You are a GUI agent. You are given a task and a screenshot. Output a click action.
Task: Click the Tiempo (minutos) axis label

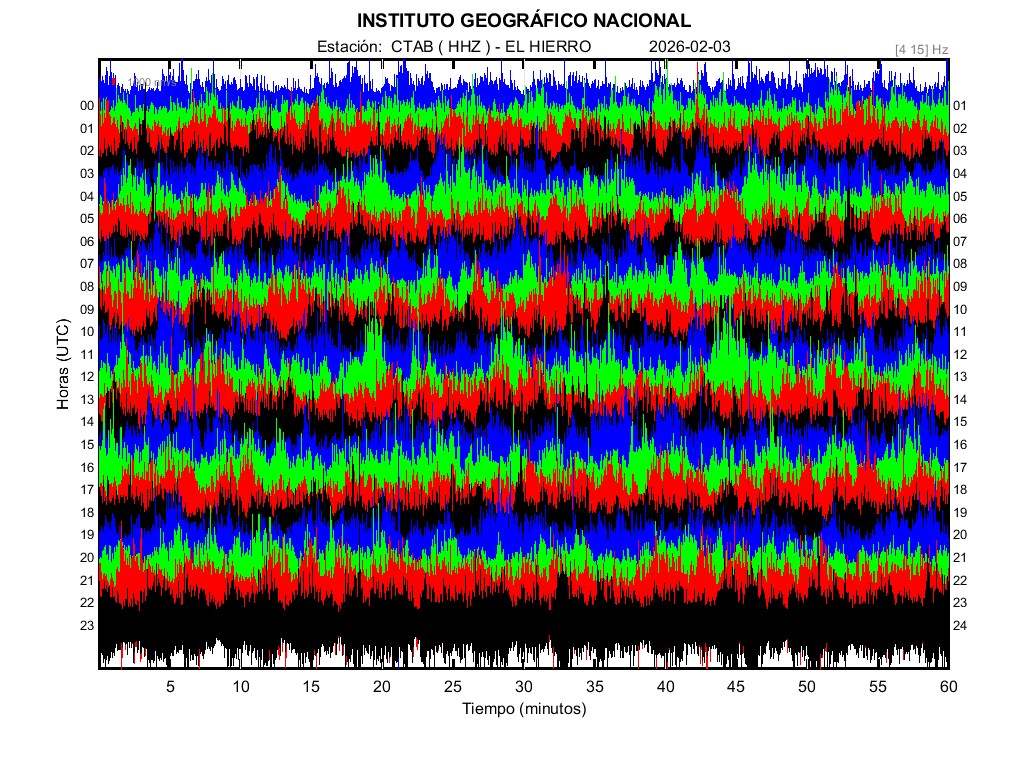[x=523, y=709]
